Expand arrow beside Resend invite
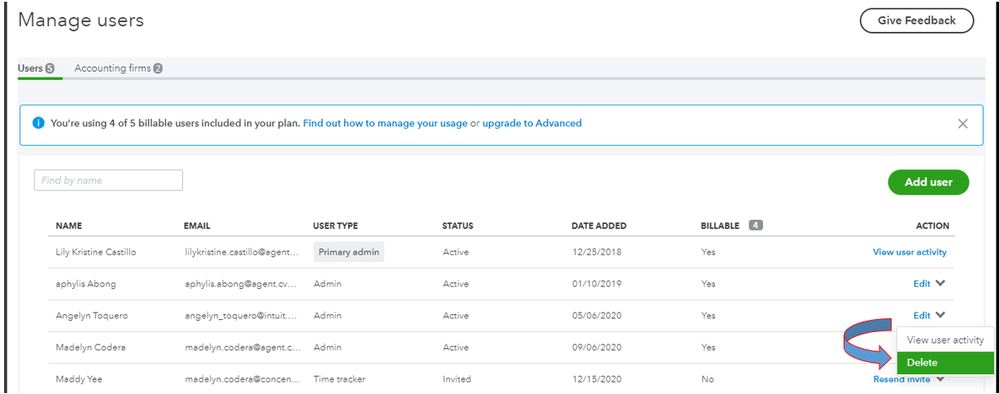Screen dimensions: 999x394 click(x=941, y=380)
